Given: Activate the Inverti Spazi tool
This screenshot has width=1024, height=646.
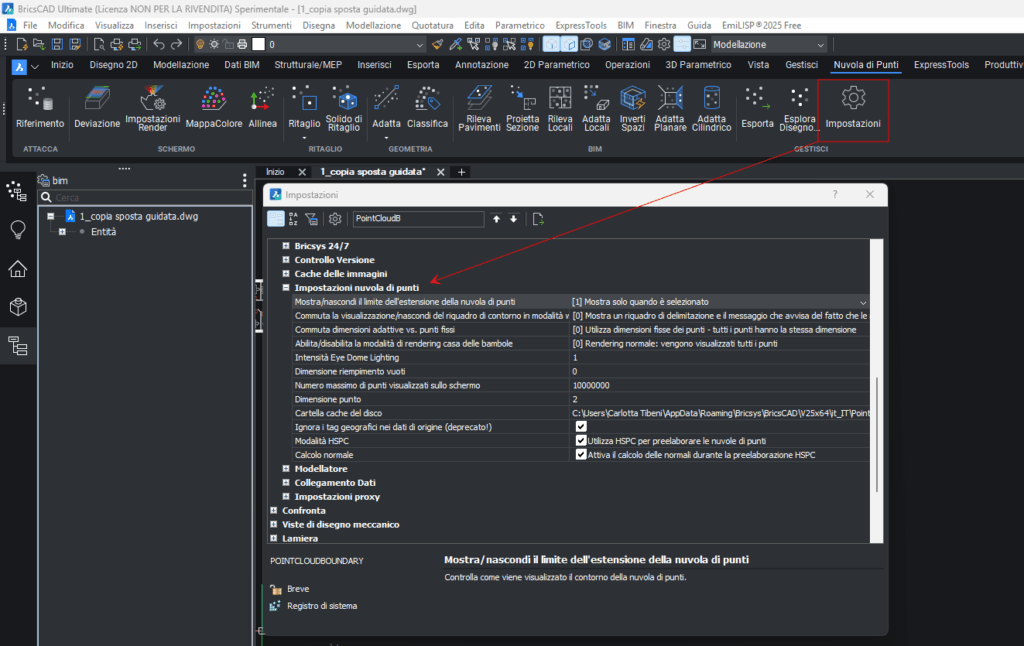Looking at the screenshot, I should [632, 108].
